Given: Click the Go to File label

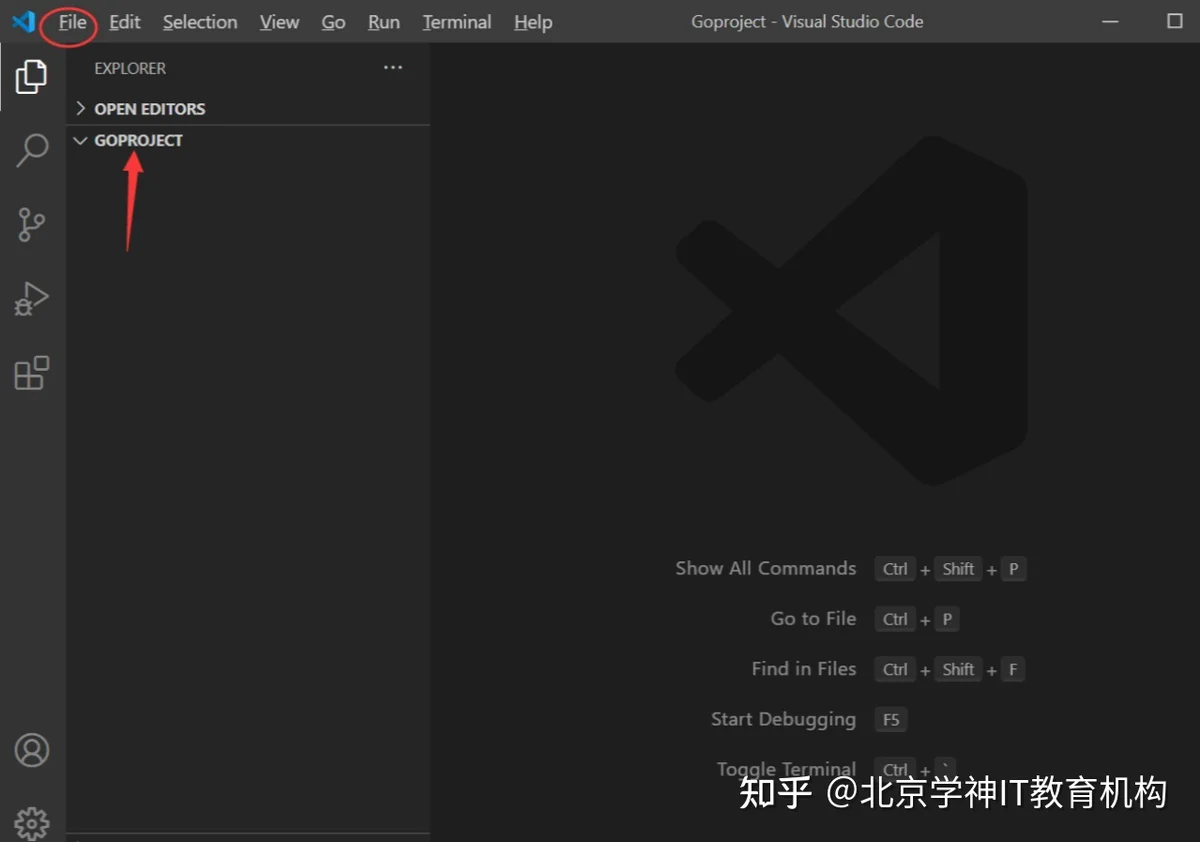Looking at the screenshot, I should tap(813, 619).
